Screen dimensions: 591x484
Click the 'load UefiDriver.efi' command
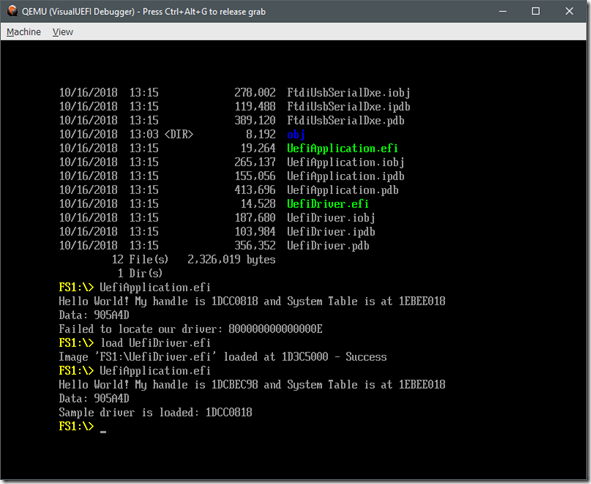[155, 343]
